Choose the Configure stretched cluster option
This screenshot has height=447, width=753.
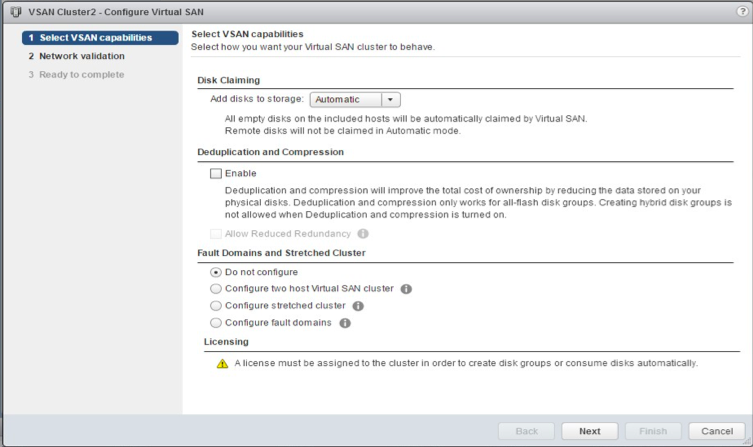point(216,306)
